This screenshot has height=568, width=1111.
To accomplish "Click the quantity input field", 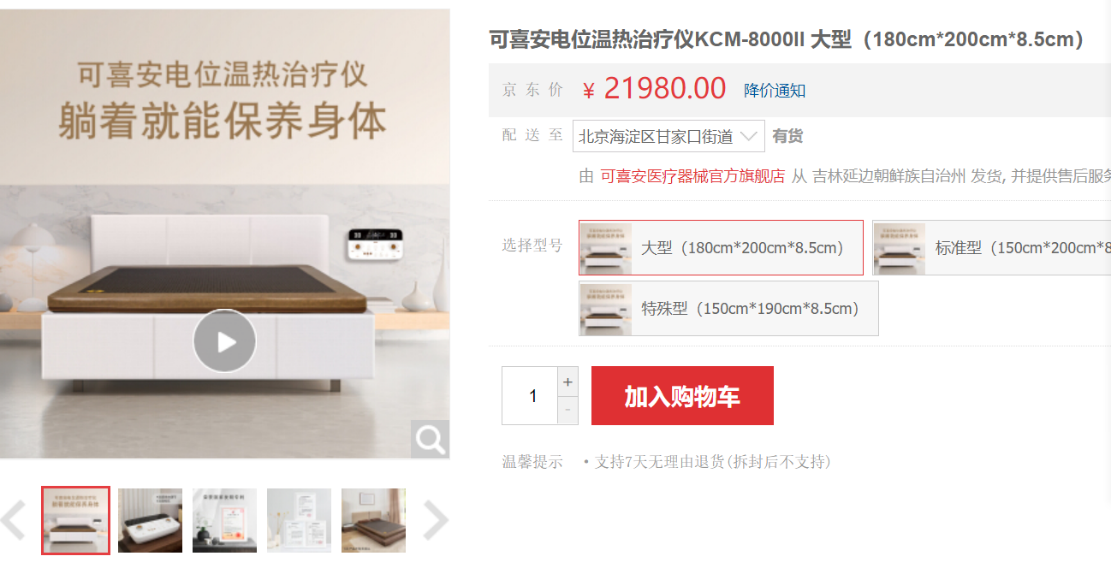I will [530, 396].
